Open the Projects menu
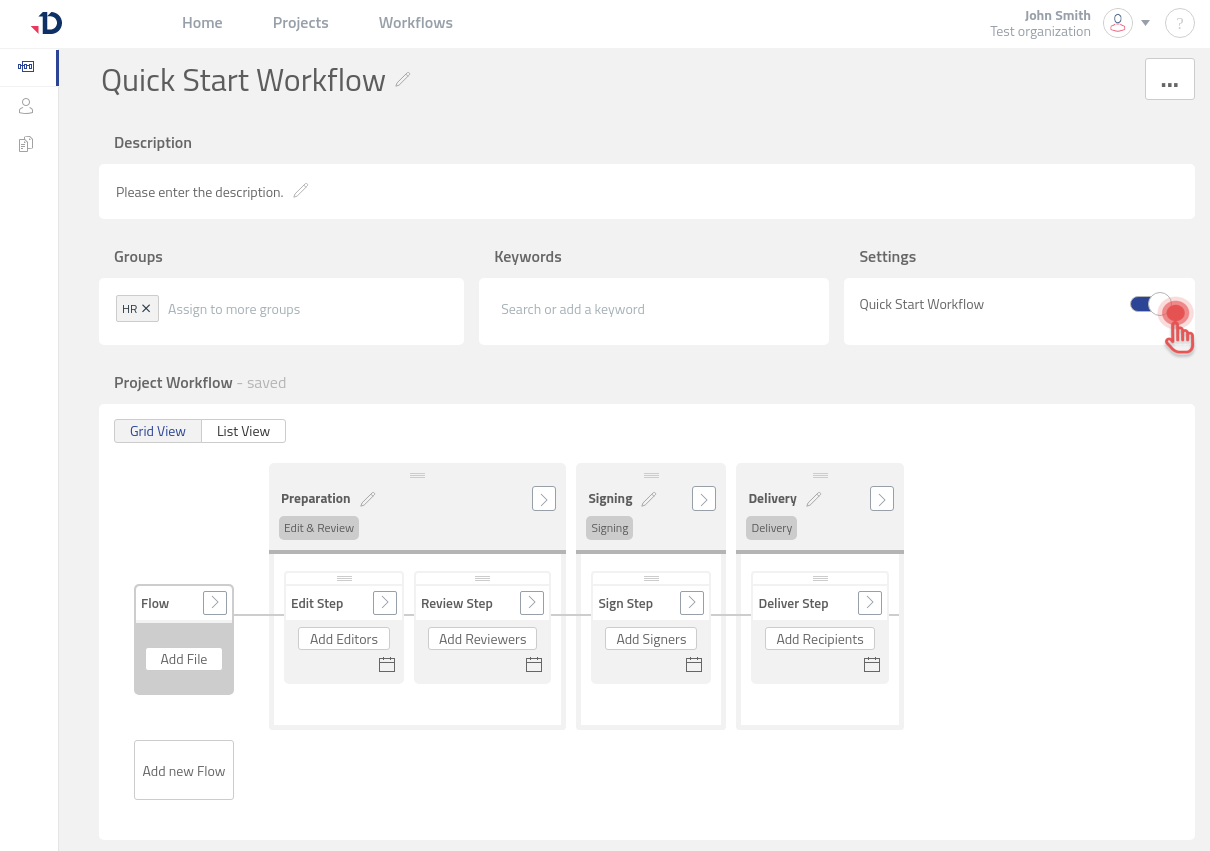1210x851 pixels. coord(300,23)
